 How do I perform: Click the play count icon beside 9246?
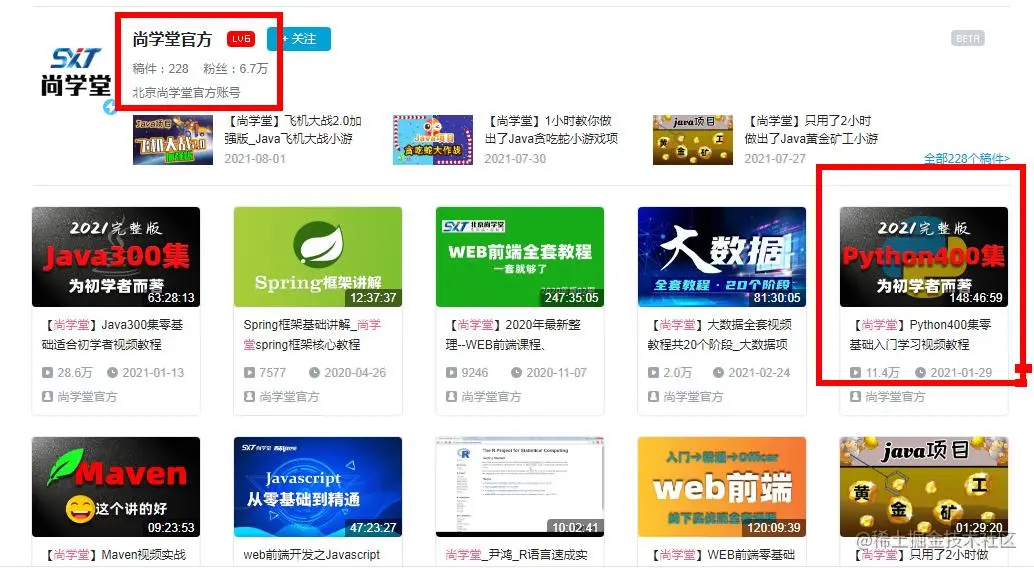451,373
